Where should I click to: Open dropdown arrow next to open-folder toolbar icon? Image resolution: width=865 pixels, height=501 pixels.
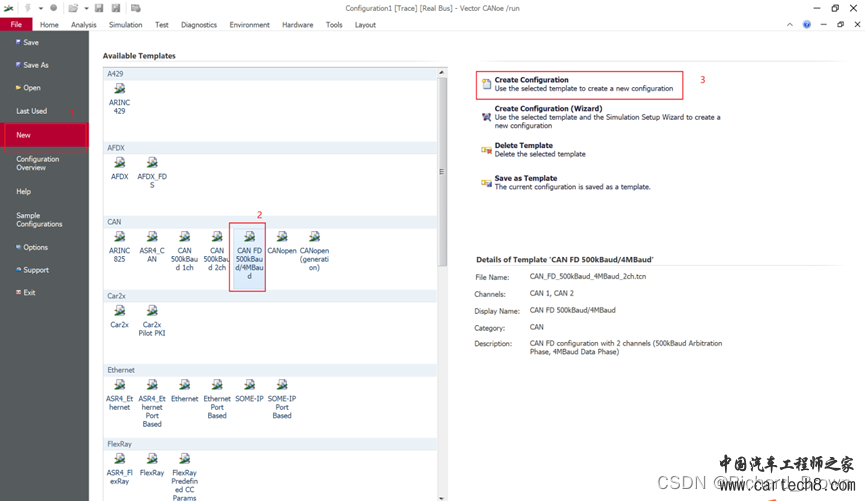86,9
